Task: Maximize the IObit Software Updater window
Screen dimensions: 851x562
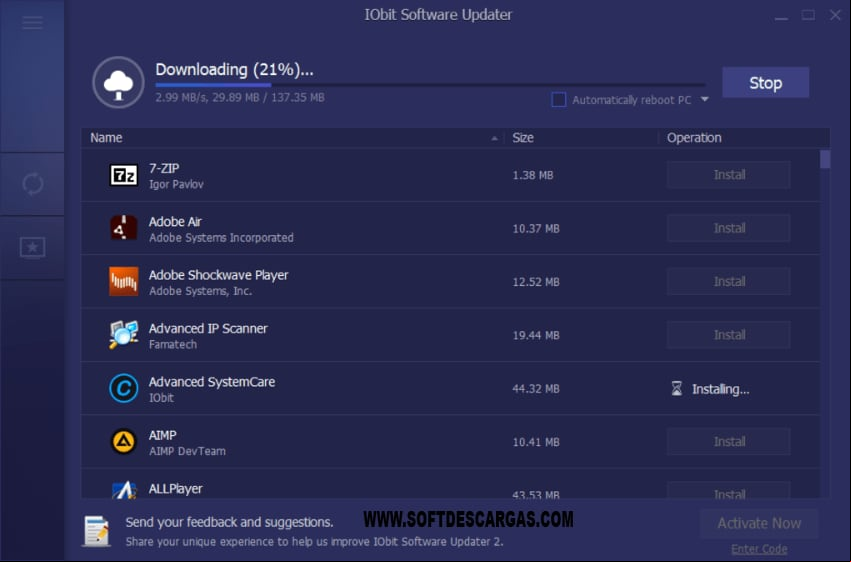Action: tap(808, 15)
